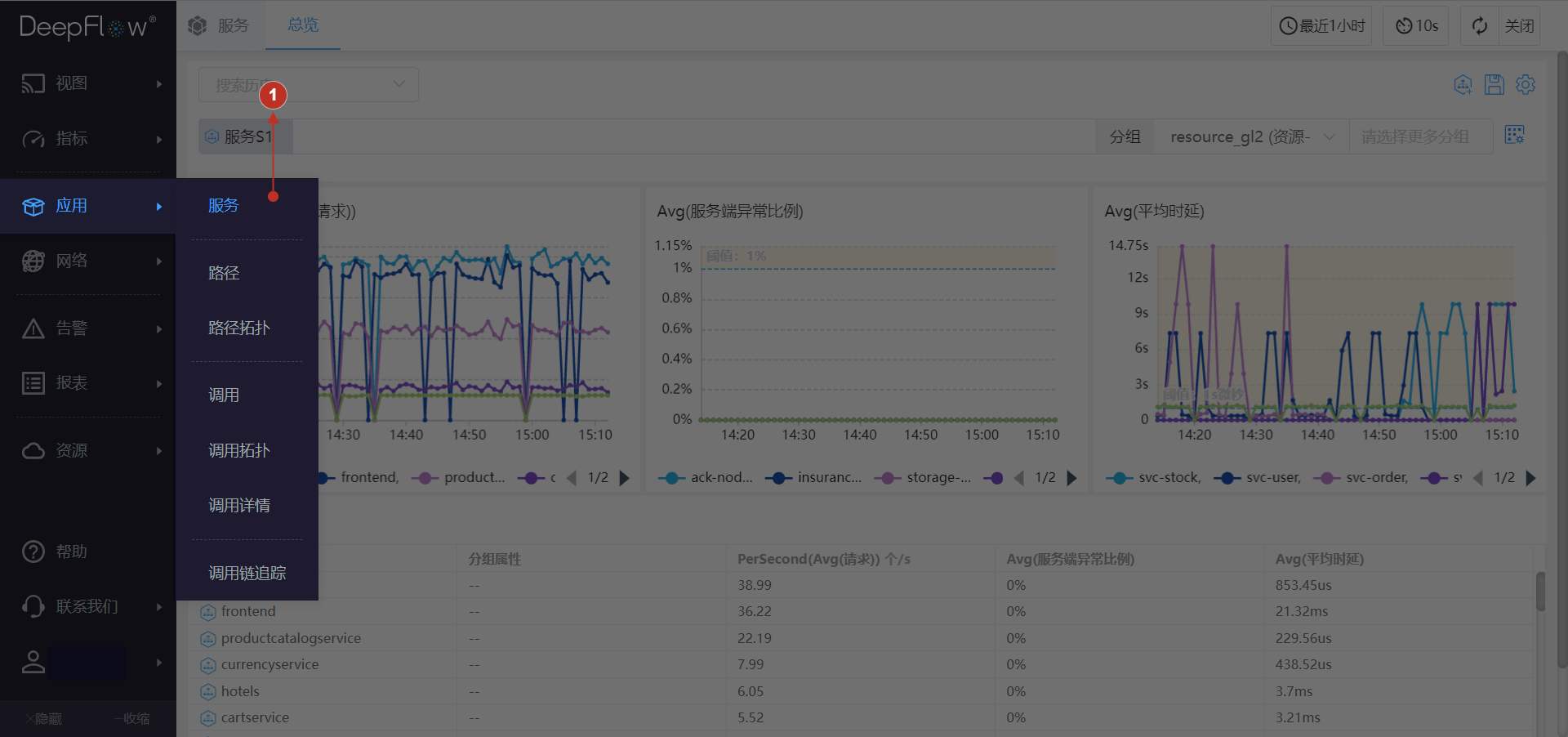The width and height of the screenshot is (1568, 737).
Task: Open view settings via the gear icon
Action: 1526,84
